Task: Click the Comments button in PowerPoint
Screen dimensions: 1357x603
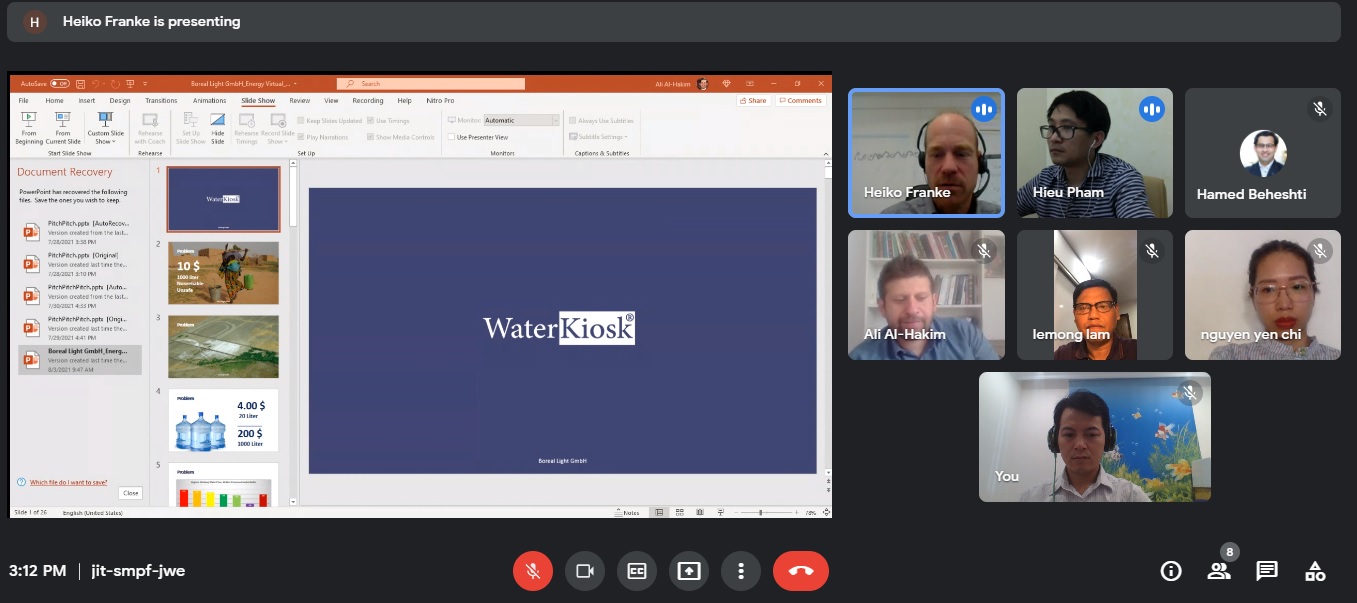Action: [800, 101]
